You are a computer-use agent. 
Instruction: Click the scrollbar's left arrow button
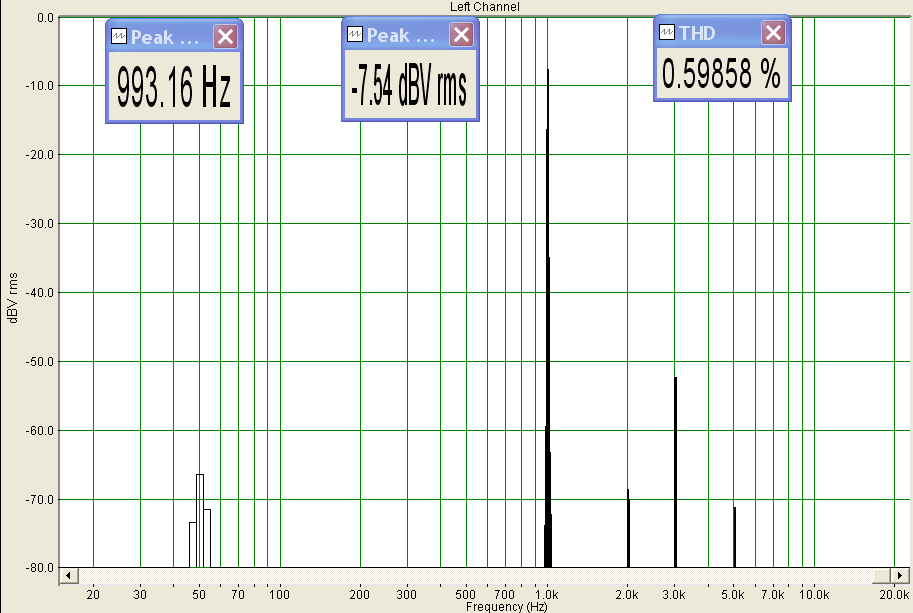tap(69, 576)
